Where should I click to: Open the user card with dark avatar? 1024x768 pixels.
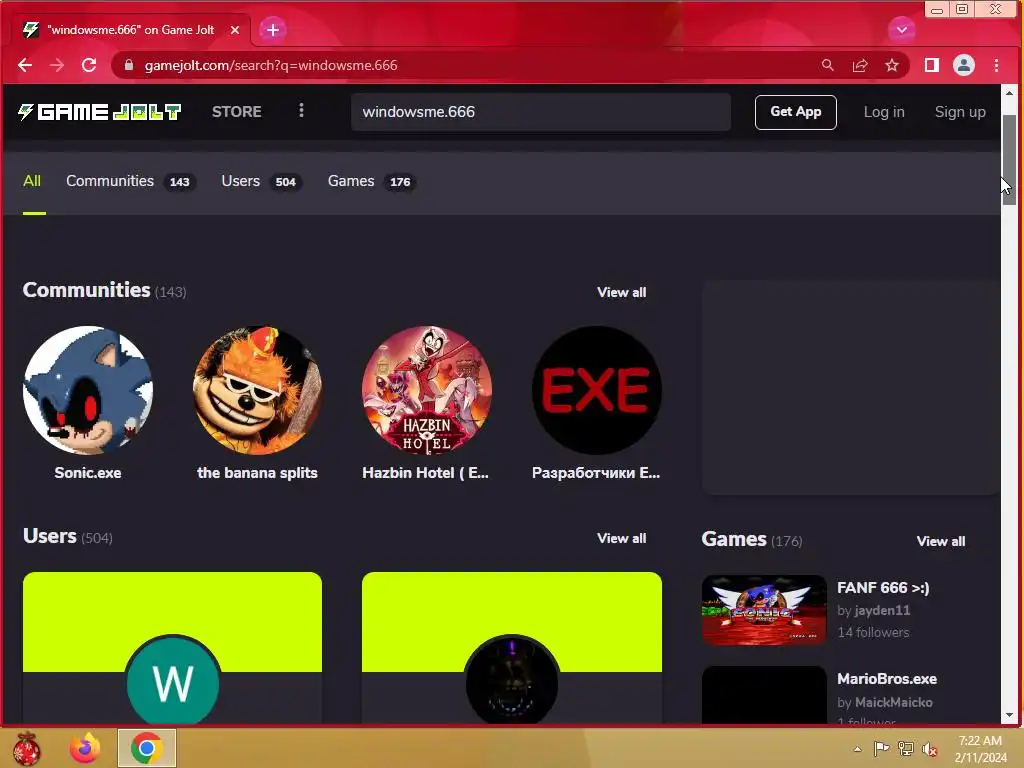tap(511, 648)
